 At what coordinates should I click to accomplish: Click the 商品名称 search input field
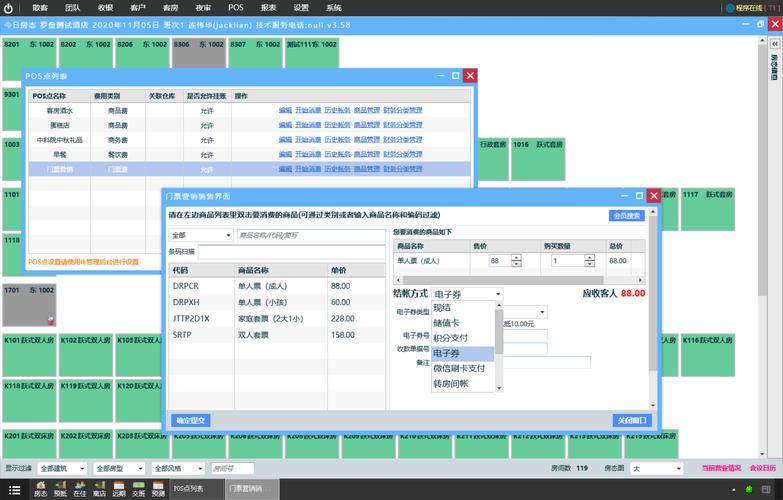point(310,235)
